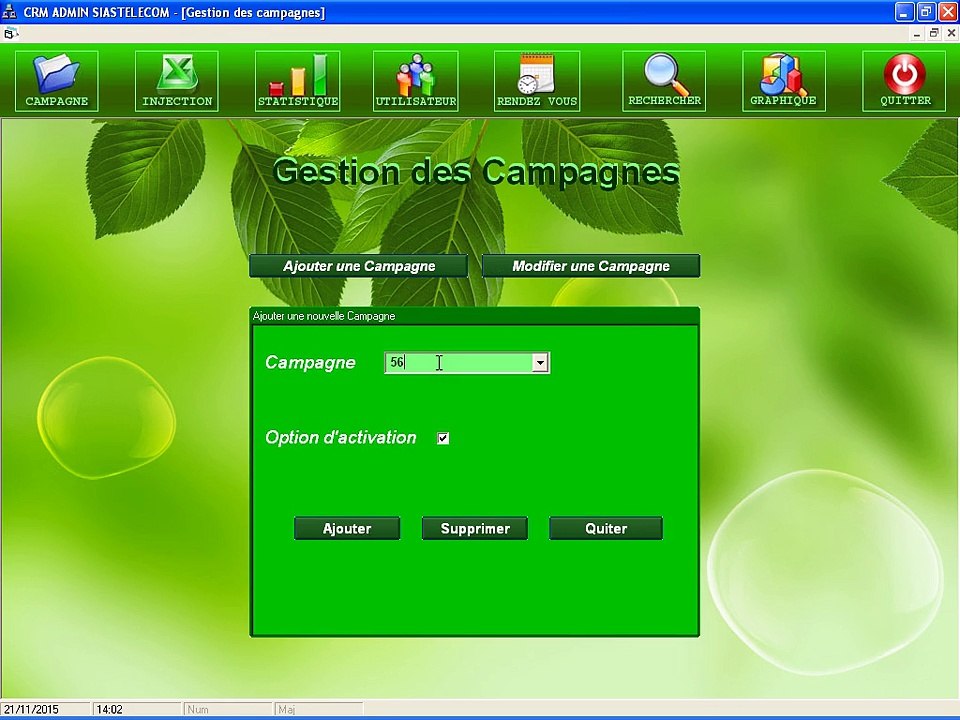Click the Quiter button
Image resolution: width=960 pixels, height=720 pixels.
606,528
